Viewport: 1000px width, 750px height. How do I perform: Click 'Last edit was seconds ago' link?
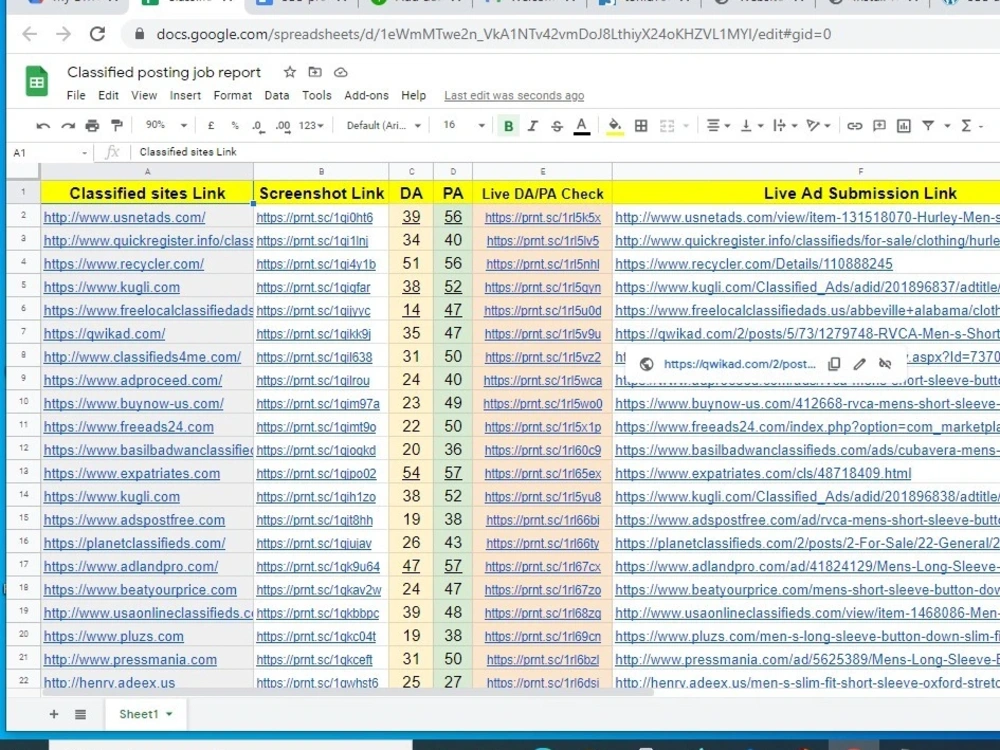coord(514,96)
